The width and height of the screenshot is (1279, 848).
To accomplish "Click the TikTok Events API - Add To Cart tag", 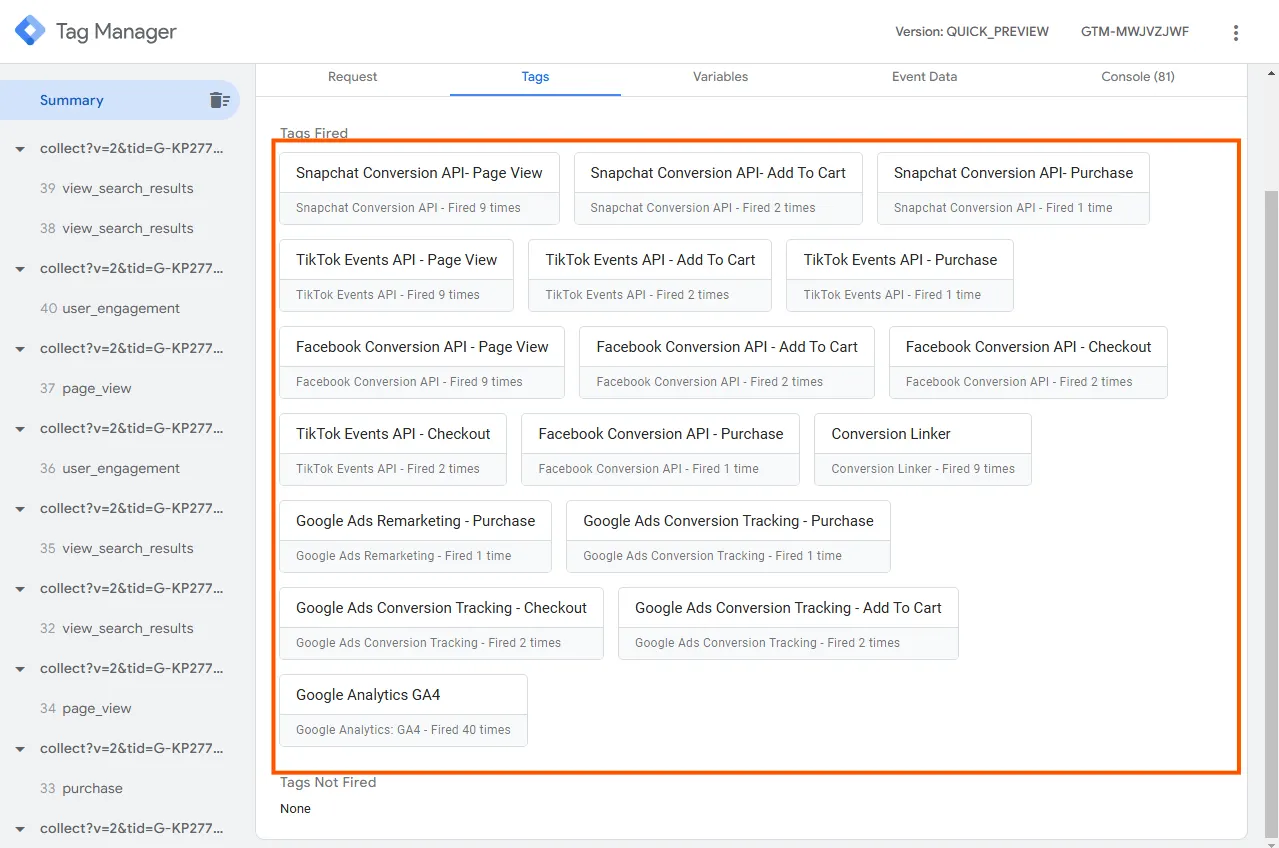I will [x=650, y=275].
